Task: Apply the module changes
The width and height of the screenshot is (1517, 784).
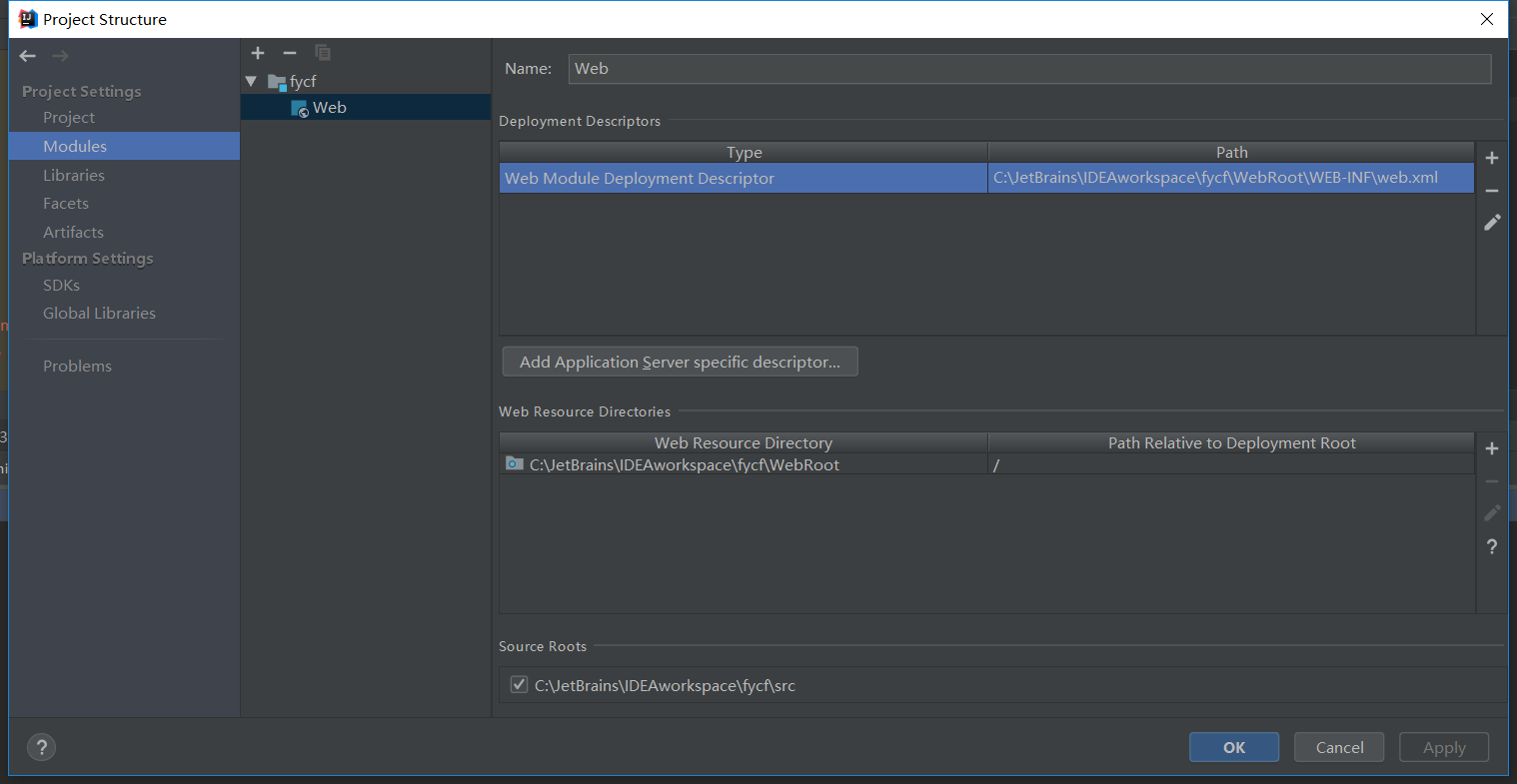Action: 1443,747
